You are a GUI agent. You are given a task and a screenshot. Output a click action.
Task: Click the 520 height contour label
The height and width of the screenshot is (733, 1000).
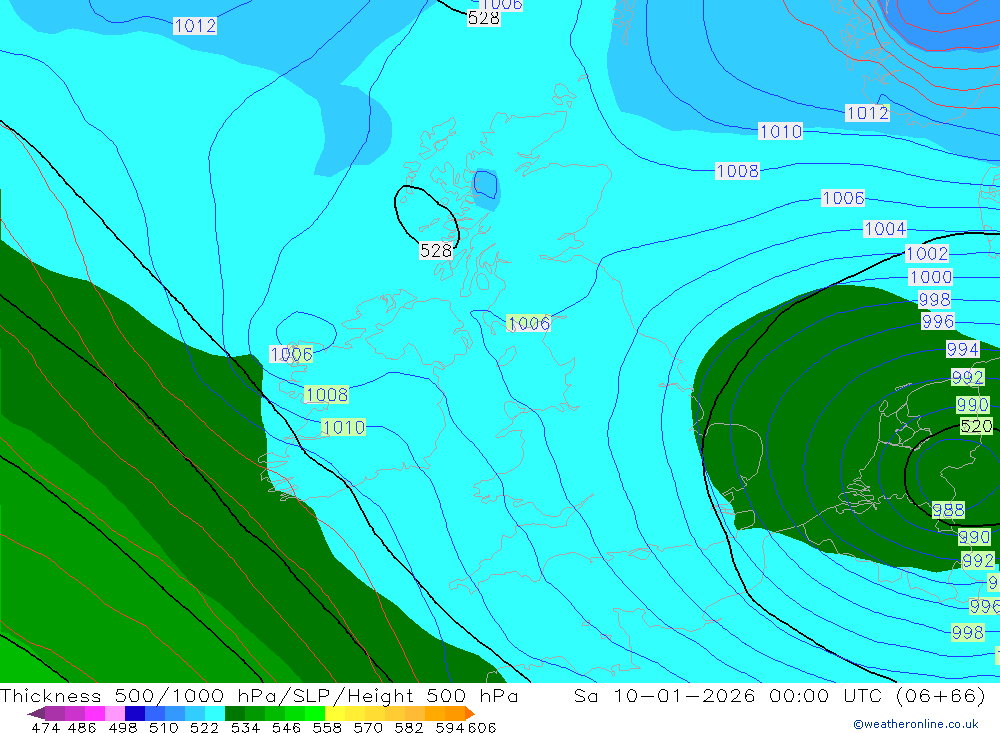[x=976, y=426]
